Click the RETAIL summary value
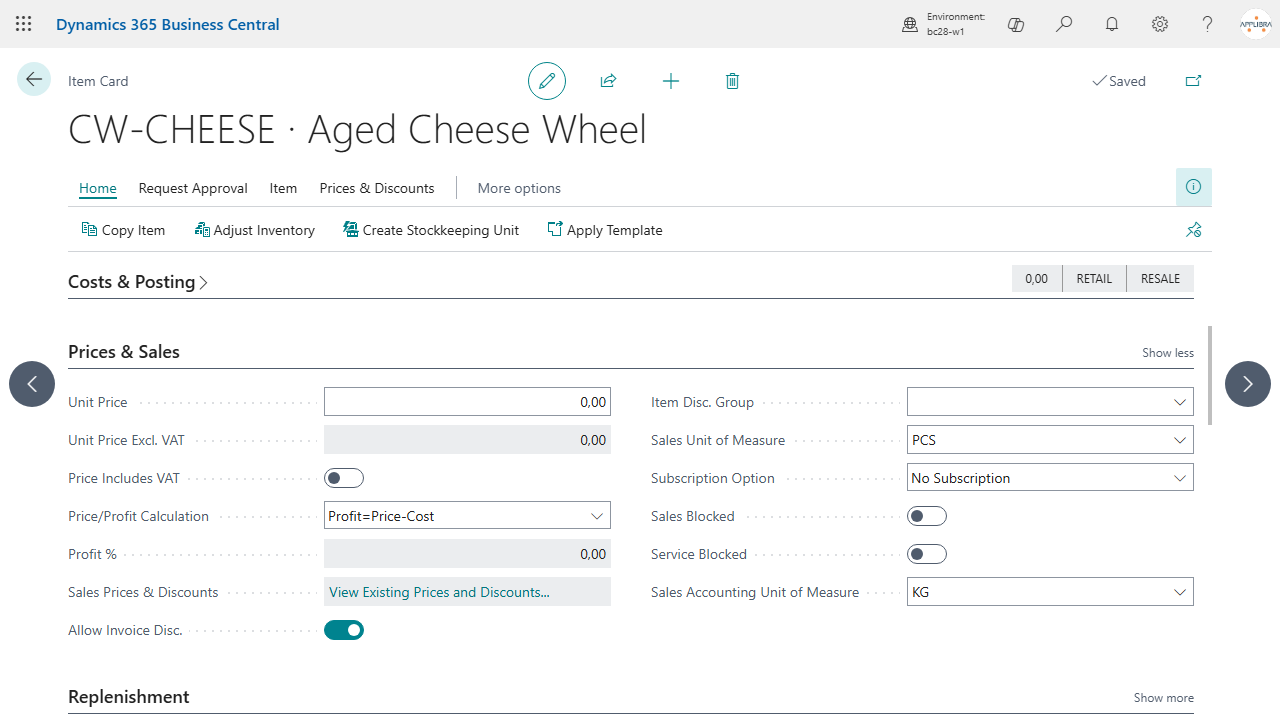Viewport: 1280px width, 720px height. 1094,279
